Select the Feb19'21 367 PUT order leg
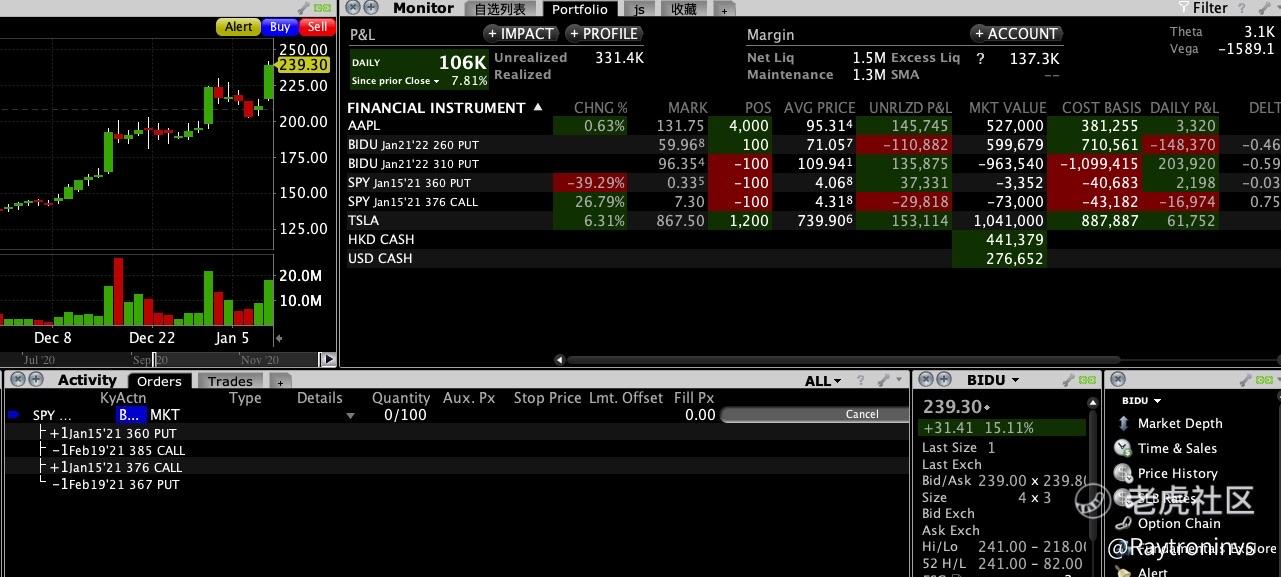Image resolution: width=1281 pixels, height=577 pixels. pyautogui.click(x=115, y=484)
